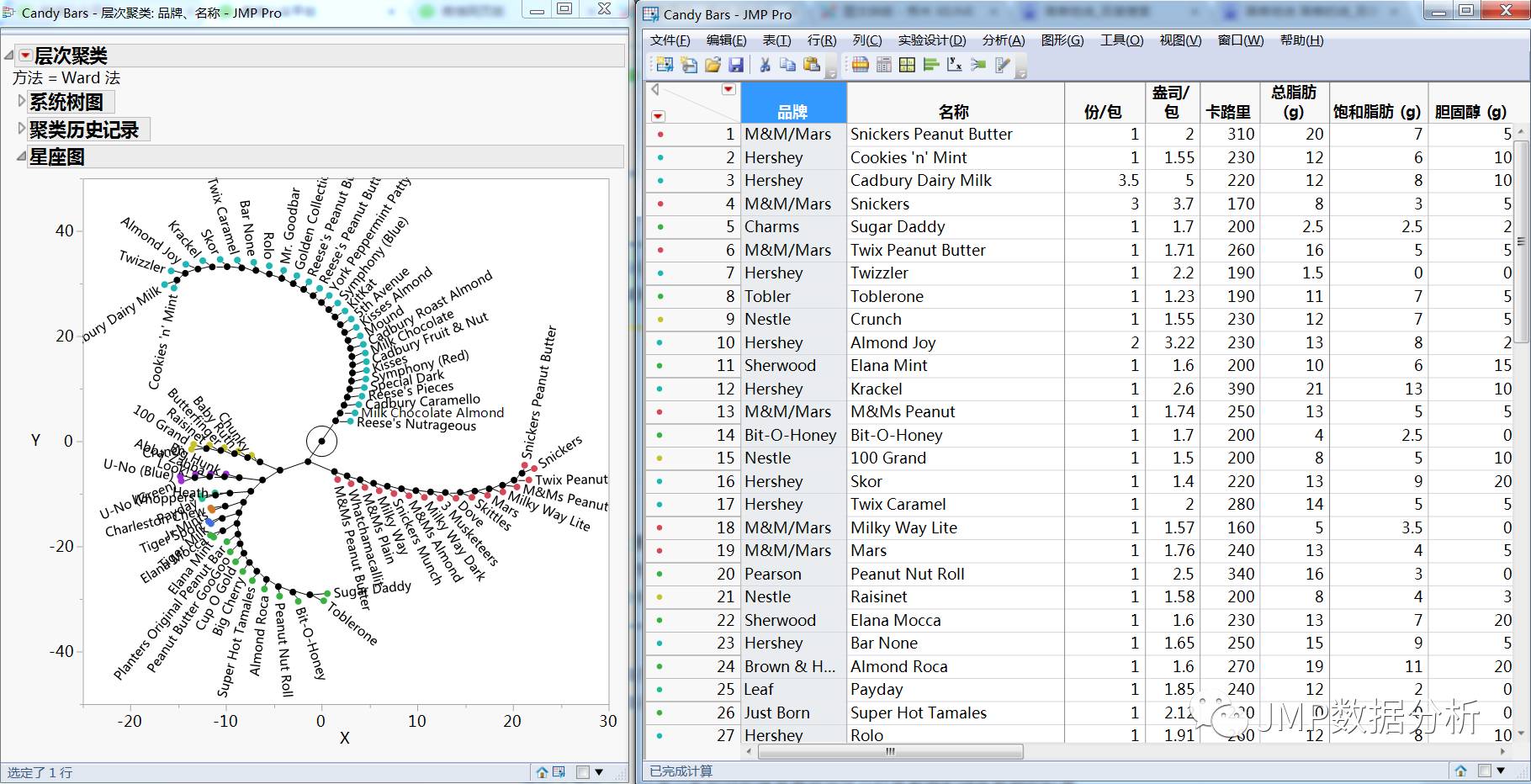Click 'Sherwood' brand cell in row 11
1531x784 pixels.
click(793, 366)
